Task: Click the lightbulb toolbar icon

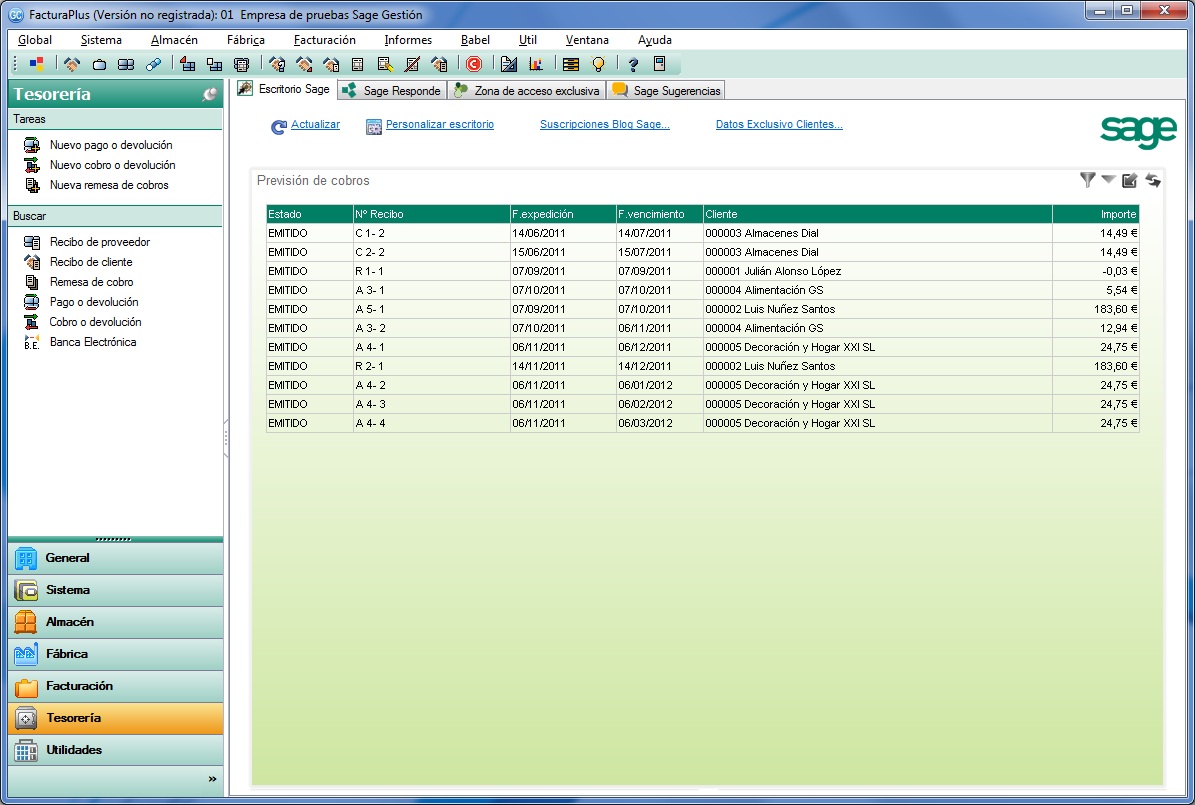Action: coord(598,64)
